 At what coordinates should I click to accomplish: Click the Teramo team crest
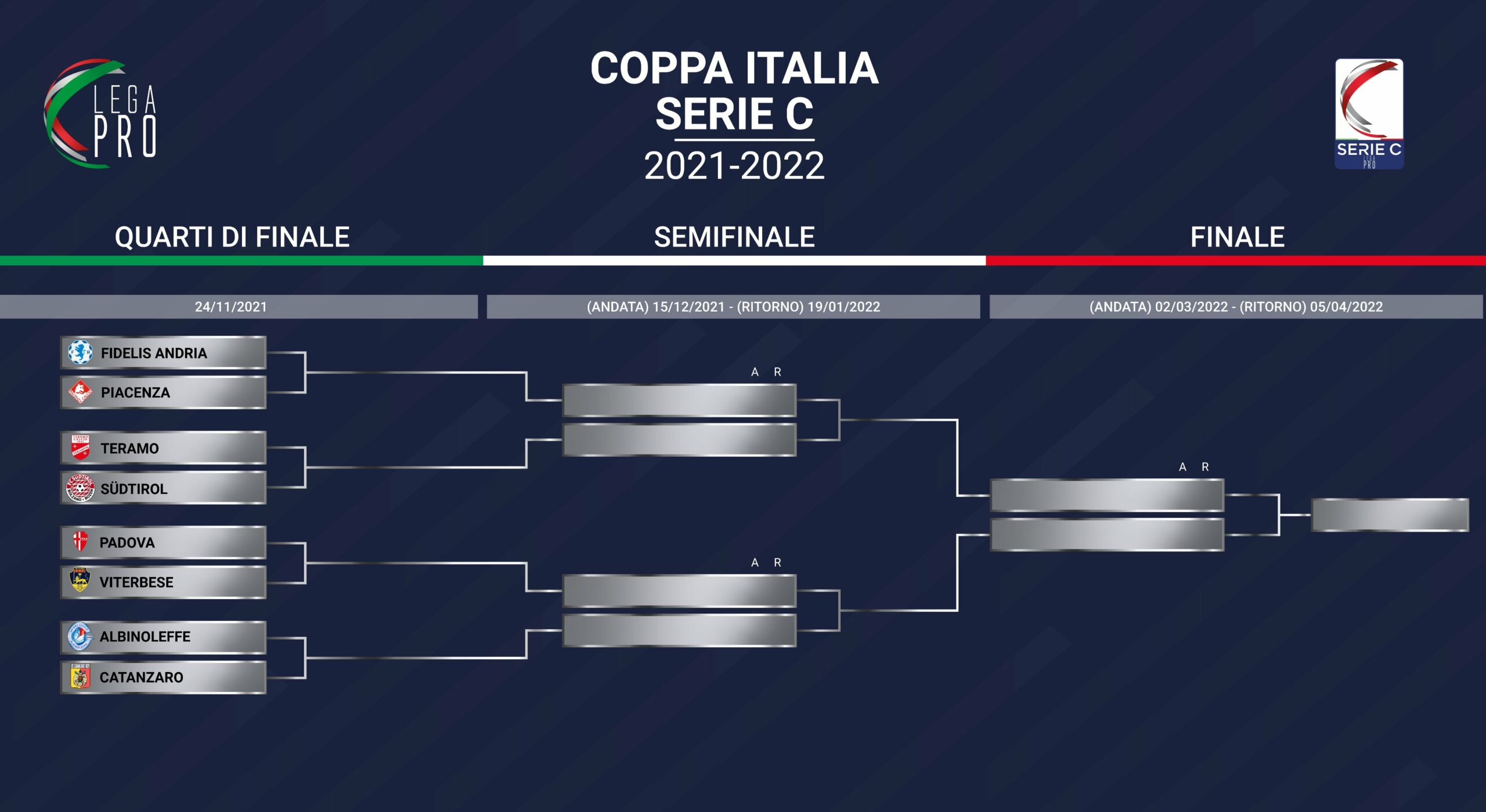80,447
